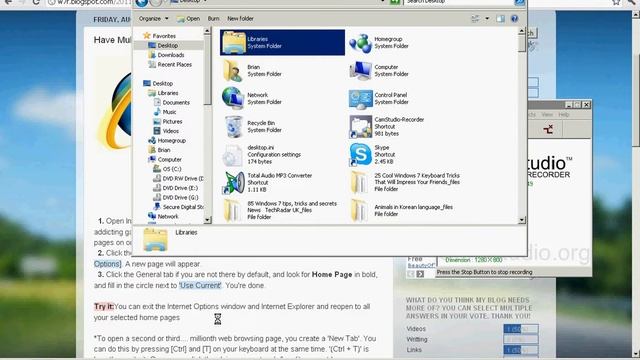
Task: Click the CamStudio ad next arrow button
Action: click(x=420, y=274)
